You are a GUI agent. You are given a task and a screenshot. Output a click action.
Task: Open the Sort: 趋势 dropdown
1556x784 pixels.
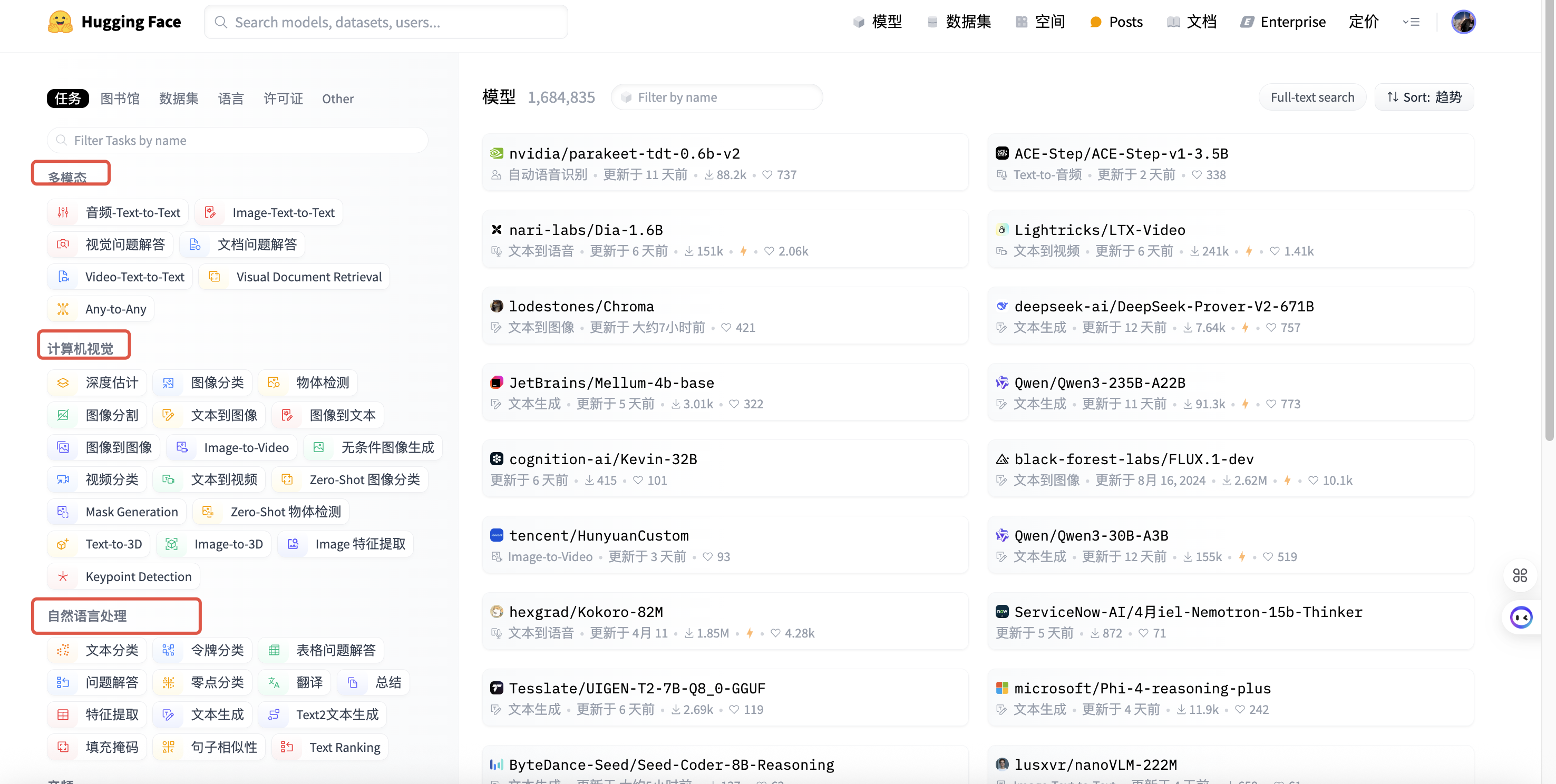(x=1424, y=97)
